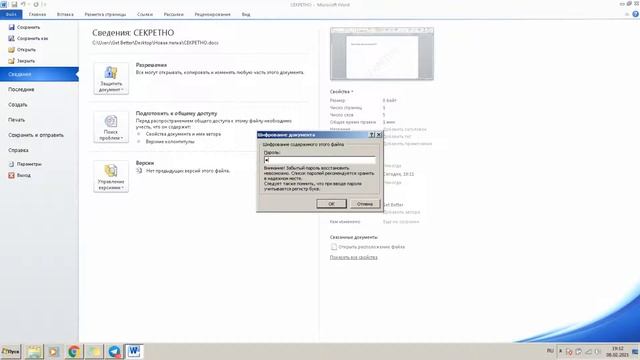The image size is (640, 360).
Task: Click the Свойства документа и имя автора item
Action: coord(183,134)
